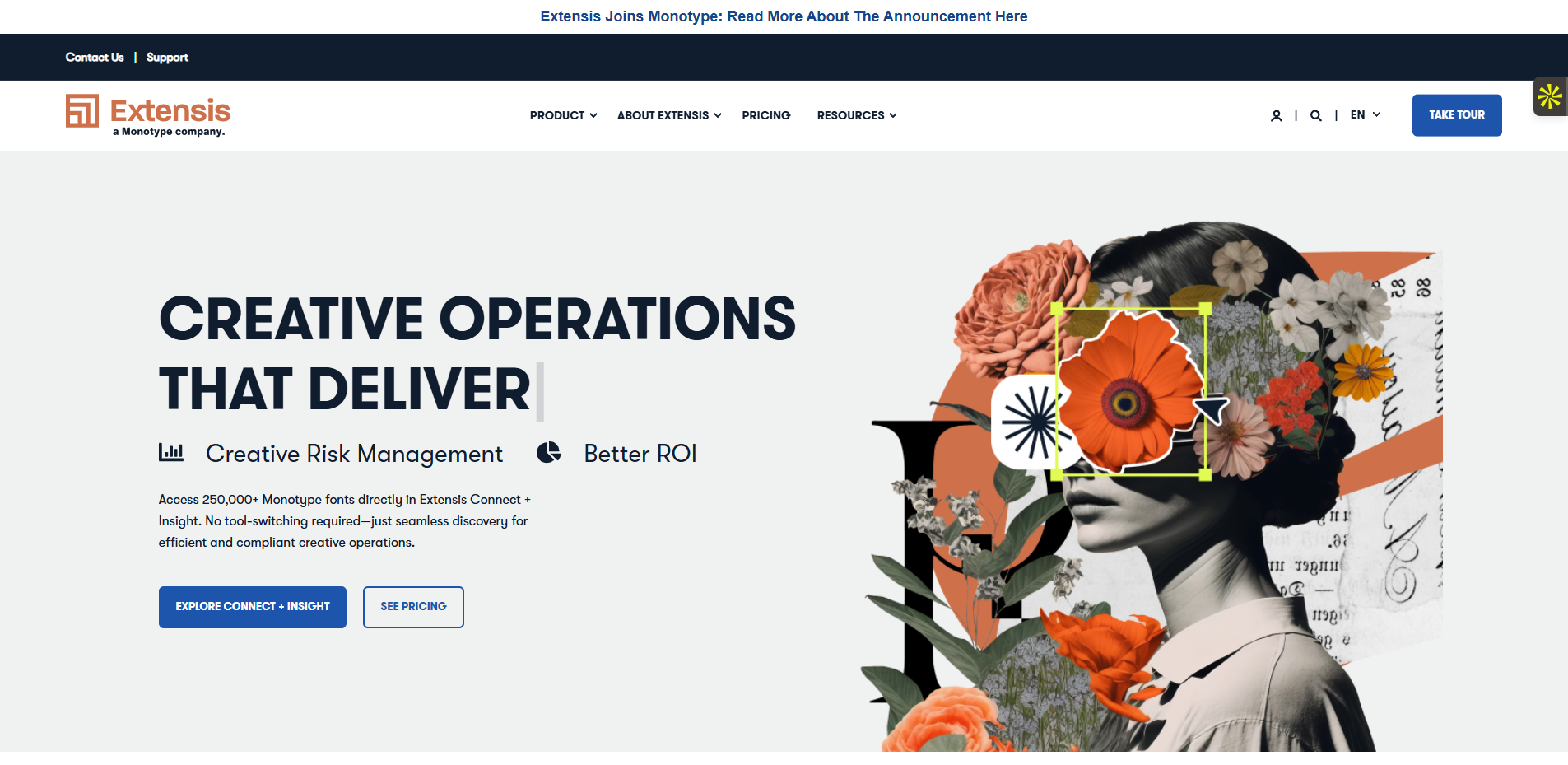Click the Access 250,000+ Monotype fonts paragraph
Image resolution: width=1568 pixels, height=765 pixels.
coord(345,521)
